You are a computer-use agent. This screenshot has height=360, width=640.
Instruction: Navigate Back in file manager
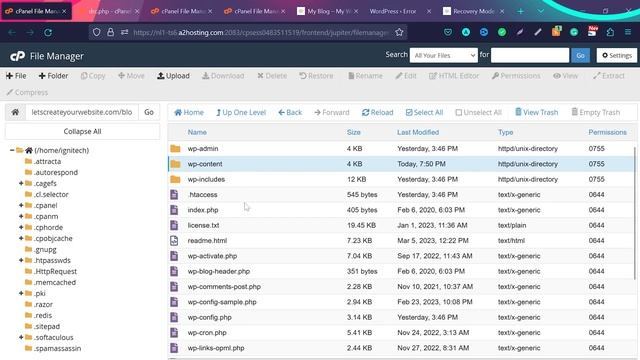[x=290, y=112]
